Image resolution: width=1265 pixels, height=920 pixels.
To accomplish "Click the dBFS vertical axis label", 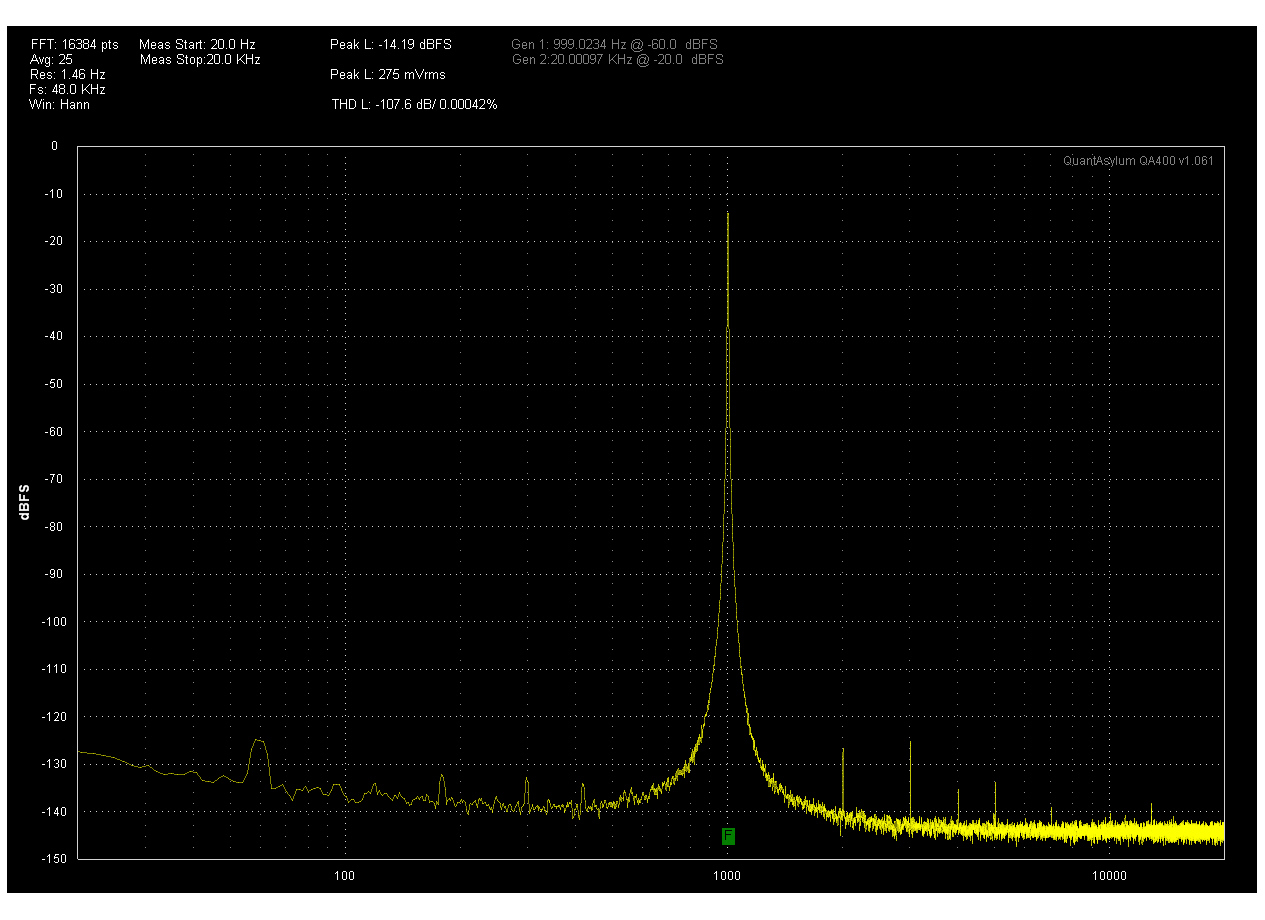I will pos(24,502).
